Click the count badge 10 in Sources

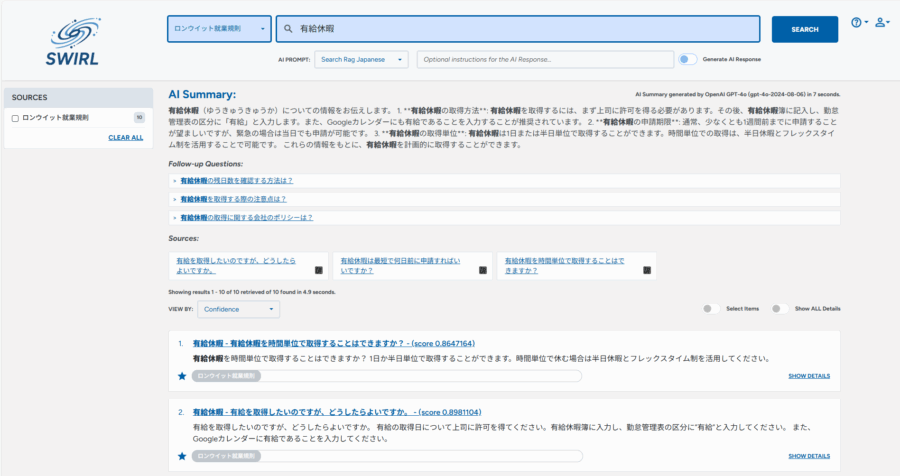(x=139, y=118)
